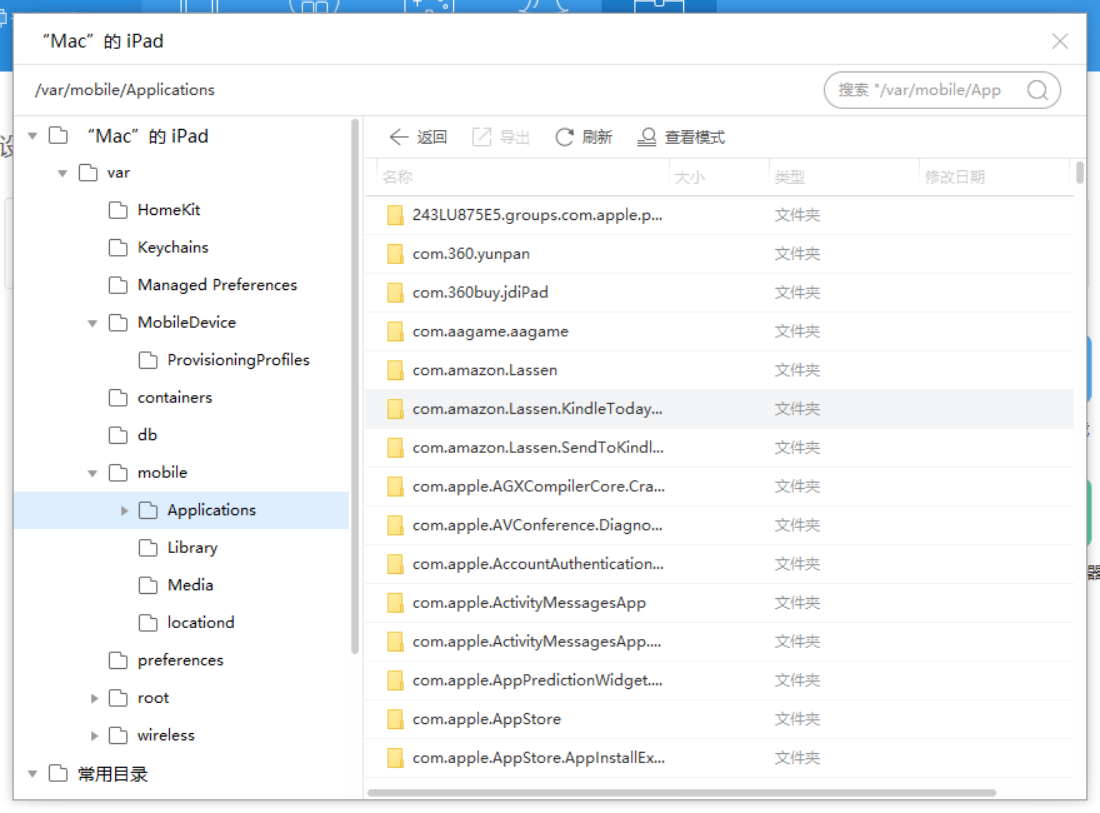Viewport: 1100px width, 813px height.
Task: Click the tree panel vertical scrollbar
Action: tap(355, 386)
